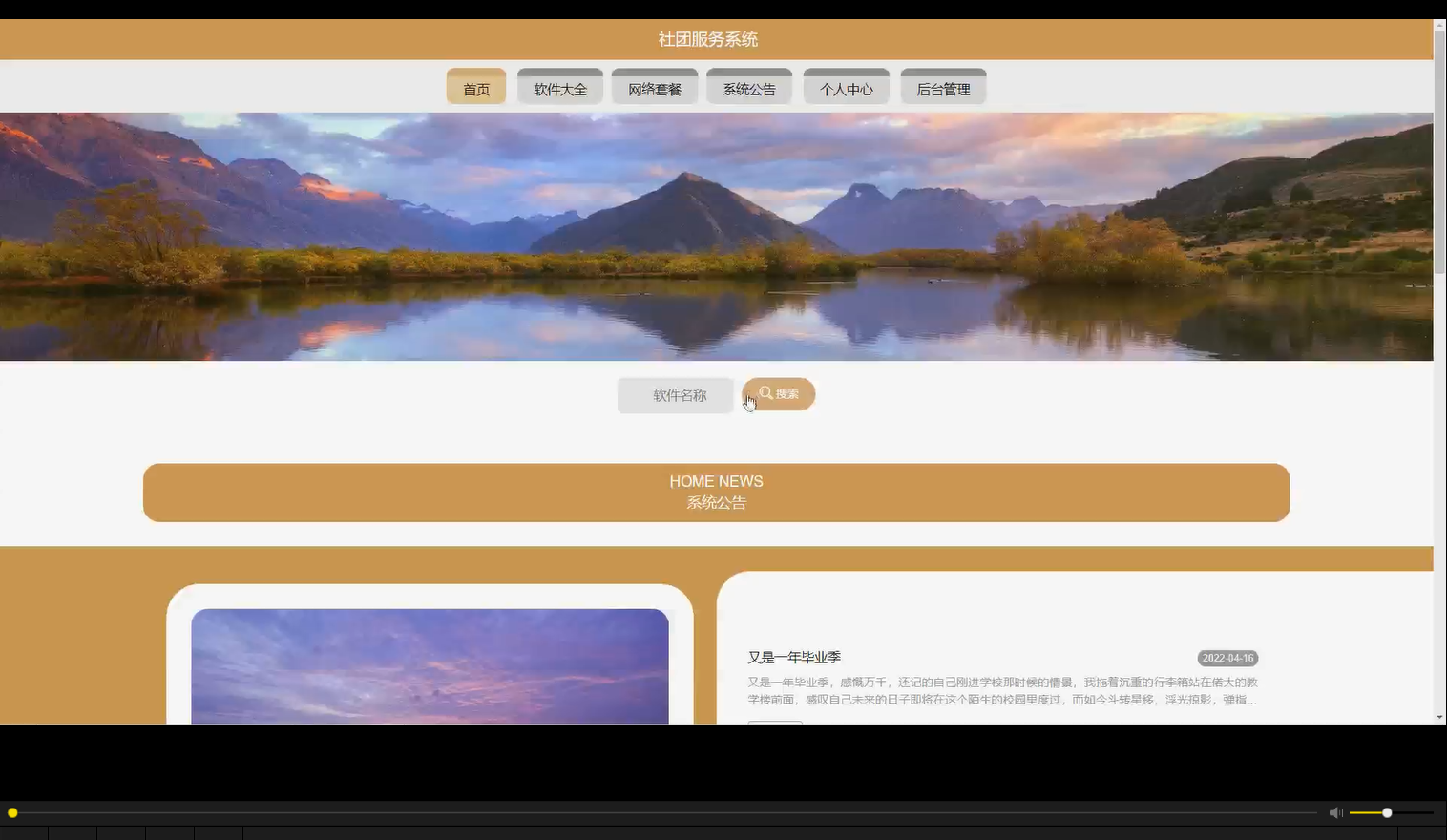Click the mountain lake banner image
The width and height of the screenshot is (1447, 840).
point(716,237)
